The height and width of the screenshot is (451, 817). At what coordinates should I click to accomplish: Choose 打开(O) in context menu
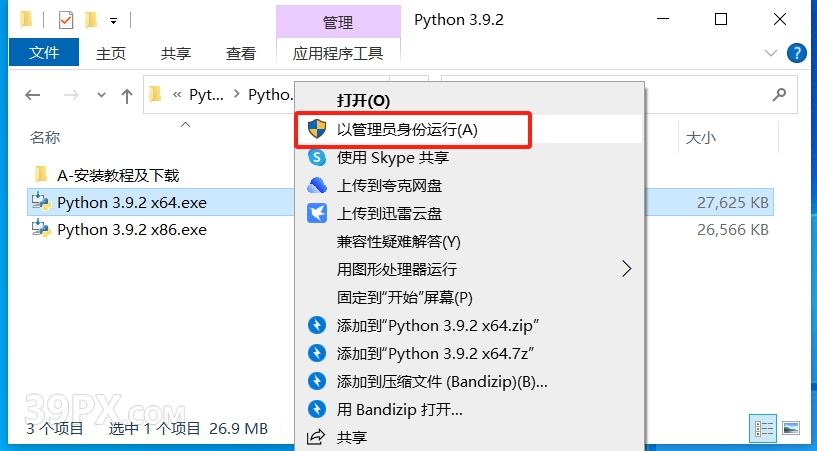click(x=469, y=101)
